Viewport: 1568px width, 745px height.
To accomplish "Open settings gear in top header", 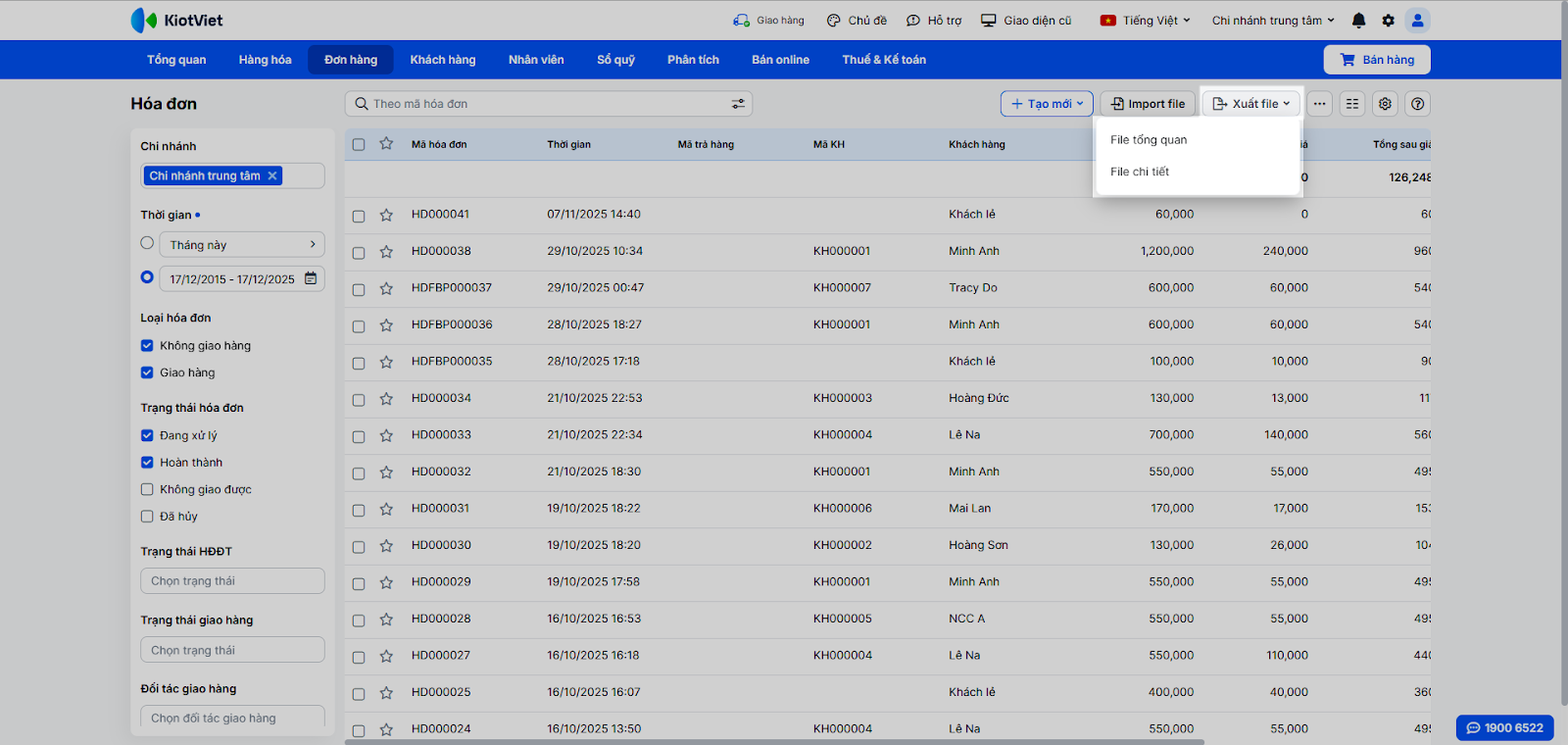I will click(1388, 21).
